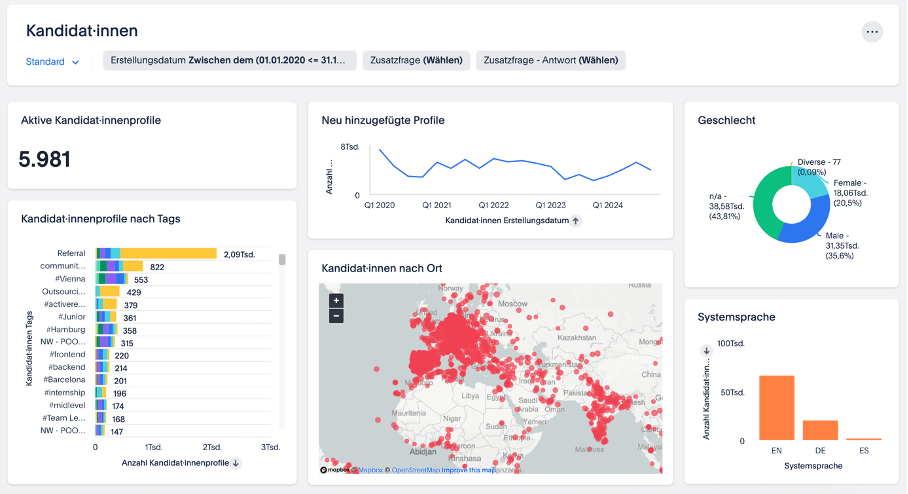
Task: Open the Standard view dropdown
Action: [52, 62]
